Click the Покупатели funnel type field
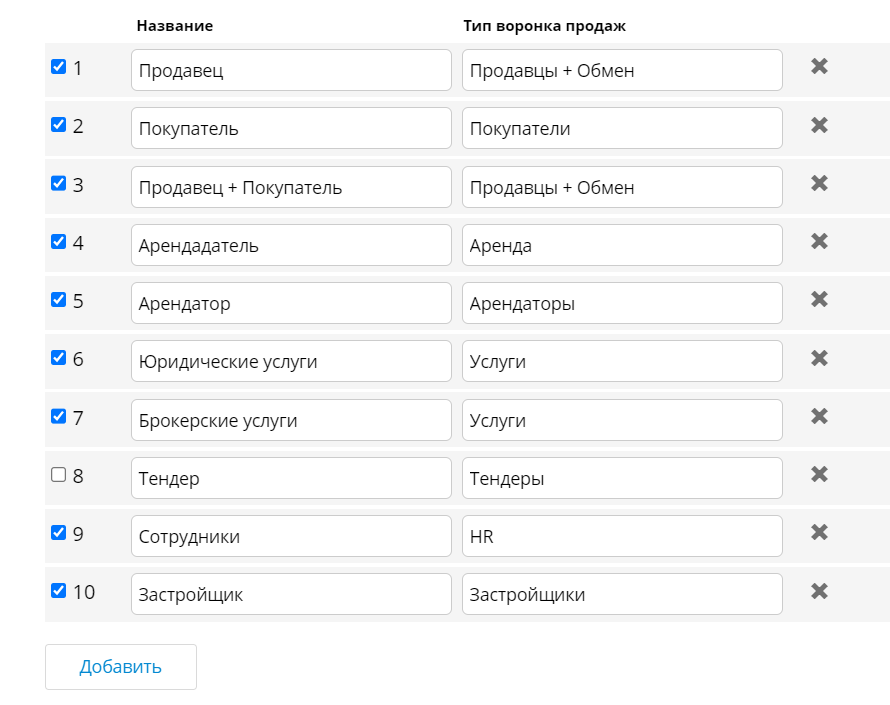890x705 pixels. tap(622, 128)
